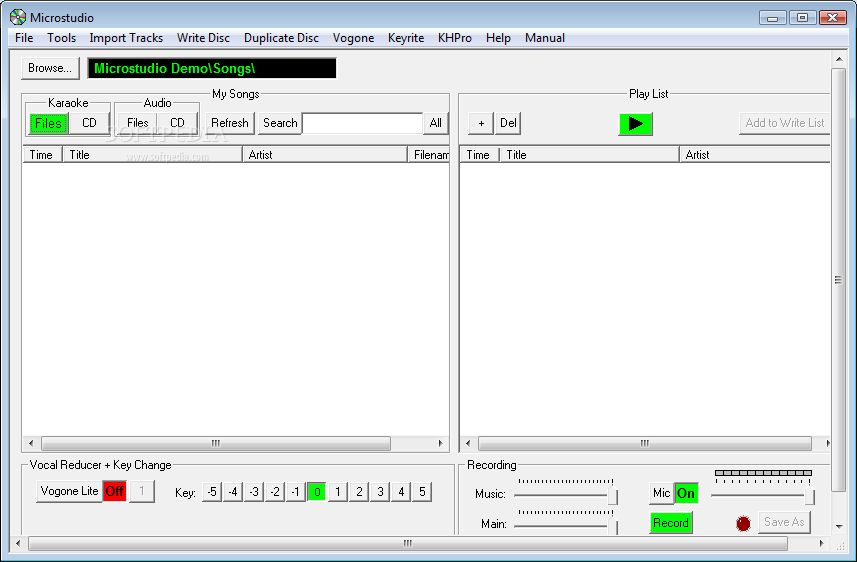This screenshot has width=857, height=562.
Task: Click main window vertical scrollbar down arrow
Action: (x=839, y=526)
